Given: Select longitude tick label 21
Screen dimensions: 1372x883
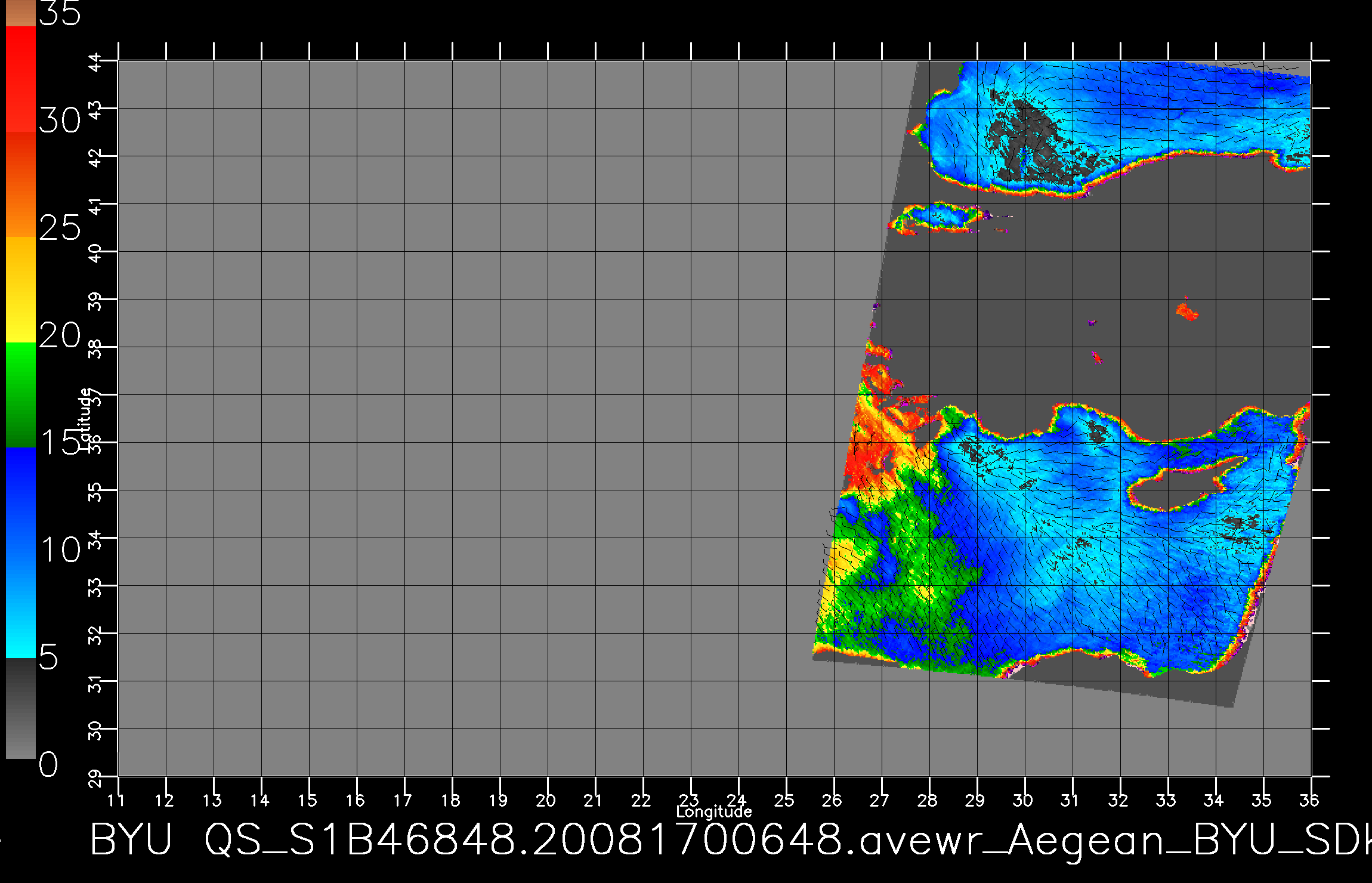Looking at the screenshot, I should tap(593, 800).
